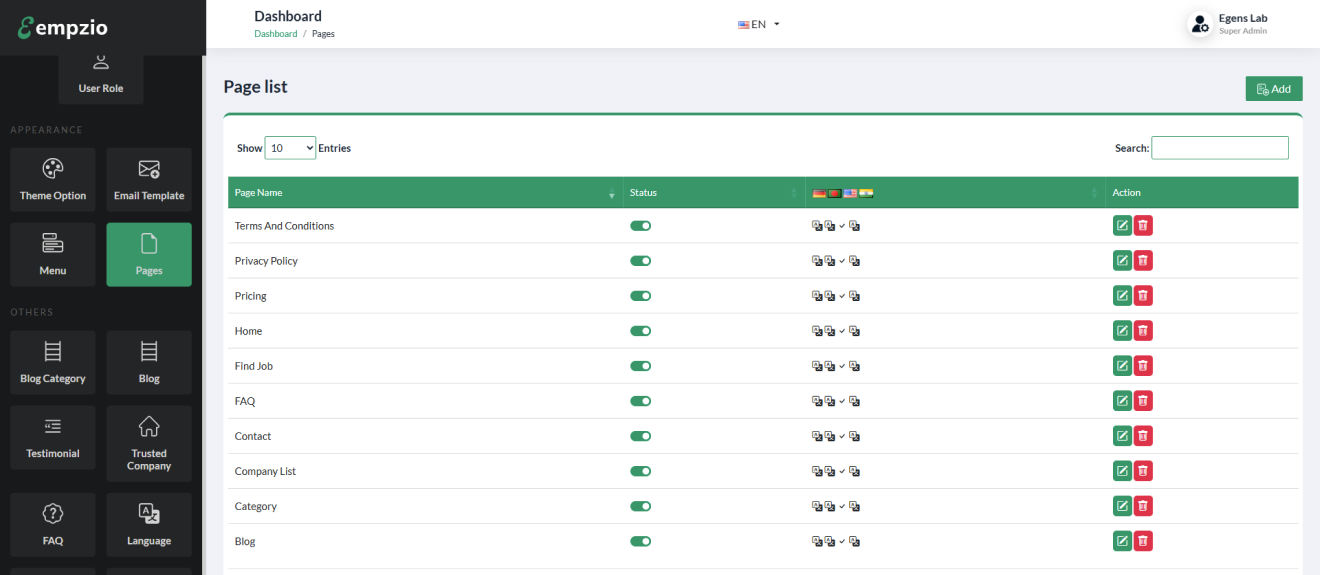Viewport: 1320px width, 575px height.
Task: Toggle Contact page status switch
Action: tap(640, 436)
